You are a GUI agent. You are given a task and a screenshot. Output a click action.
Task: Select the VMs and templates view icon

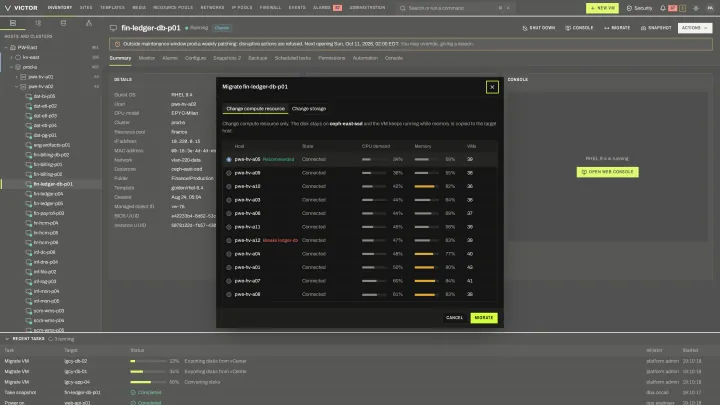[38, 23]
